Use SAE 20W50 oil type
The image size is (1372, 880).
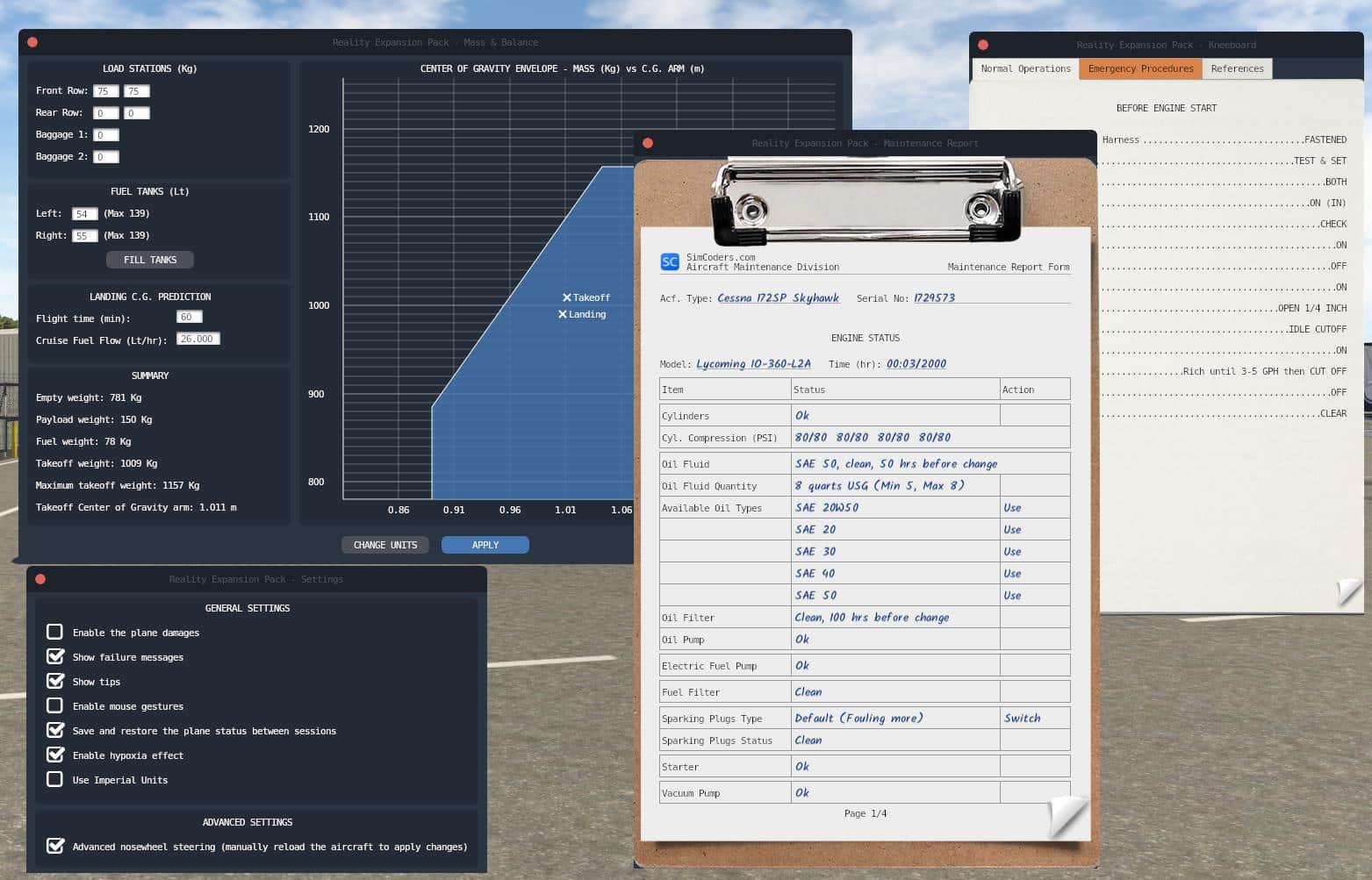1012,508
